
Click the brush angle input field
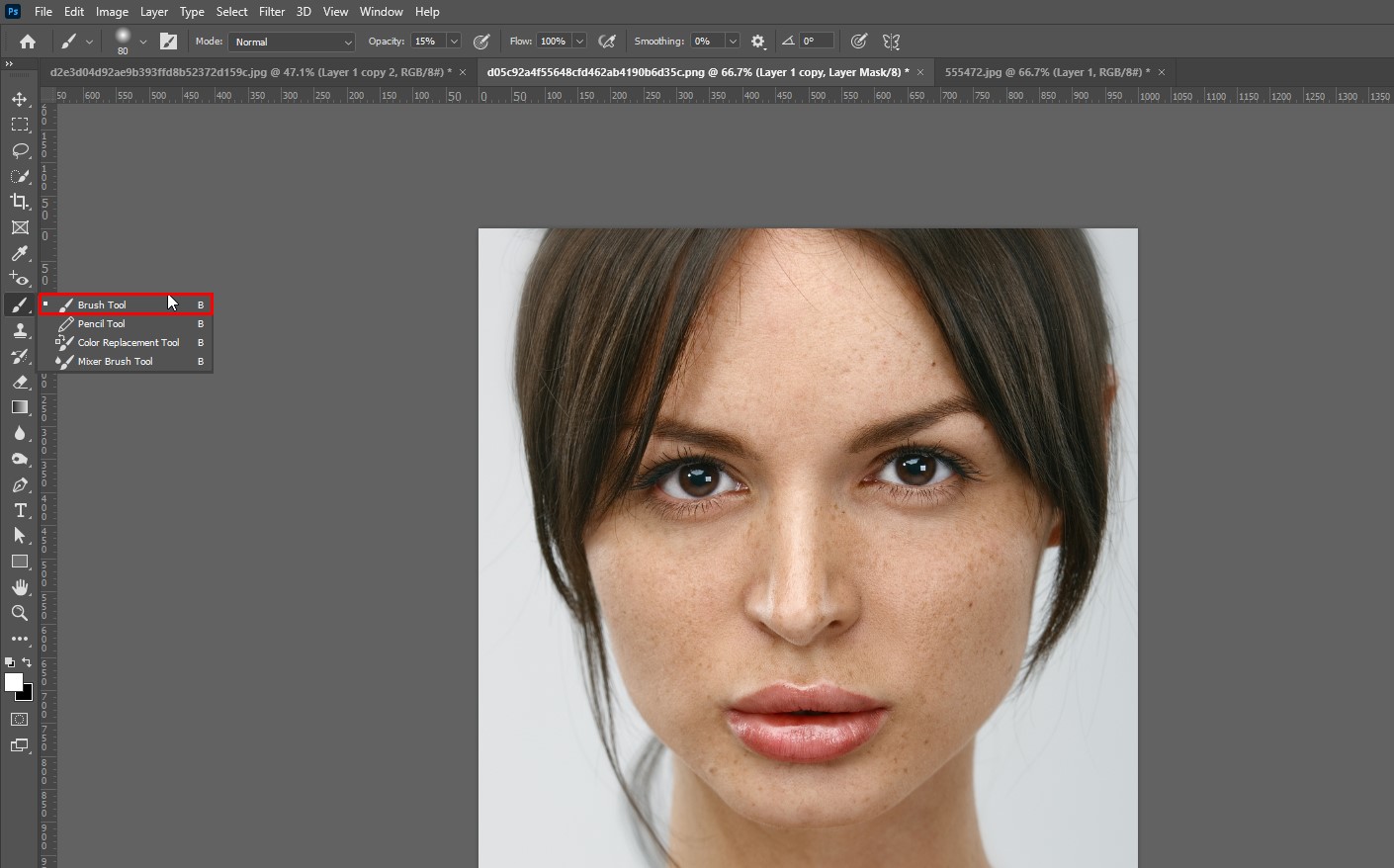pos(817,42)
